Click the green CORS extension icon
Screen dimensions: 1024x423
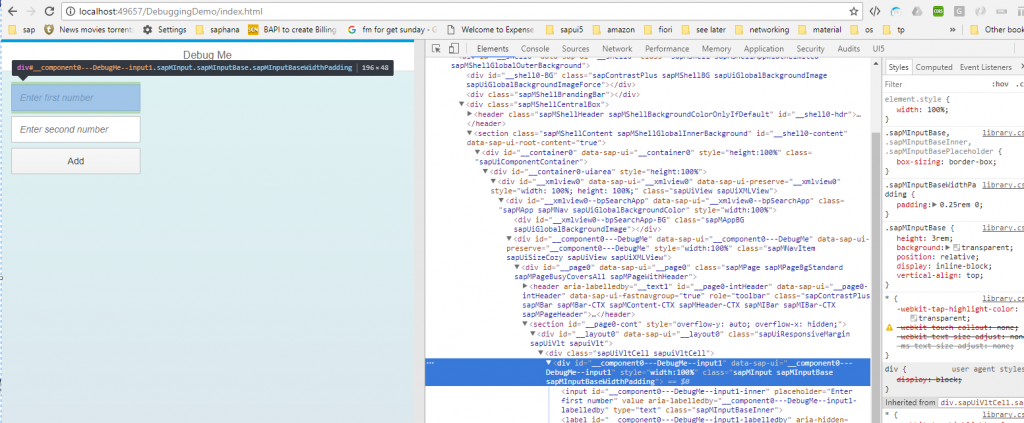click(x=938, y=11)
